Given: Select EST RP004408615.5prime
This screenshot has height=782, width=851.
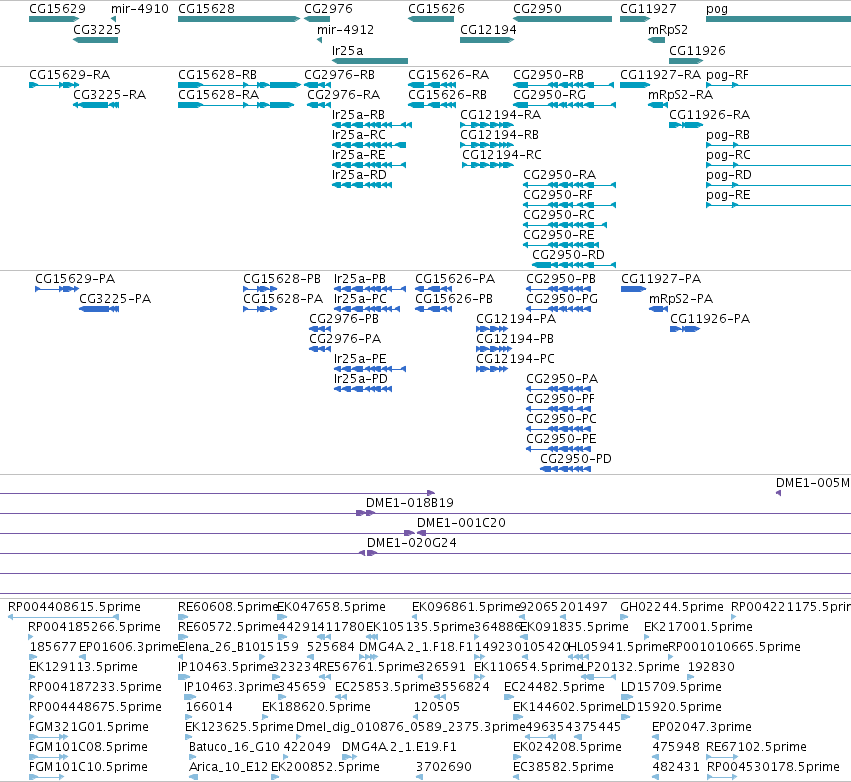Looking at the screenshot, I should tap(63, 616).
